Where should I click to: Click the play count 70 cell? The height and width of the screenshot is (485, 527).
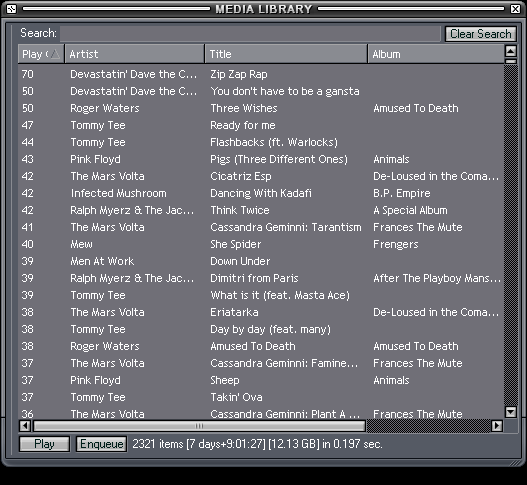click(x=28, y=74)
